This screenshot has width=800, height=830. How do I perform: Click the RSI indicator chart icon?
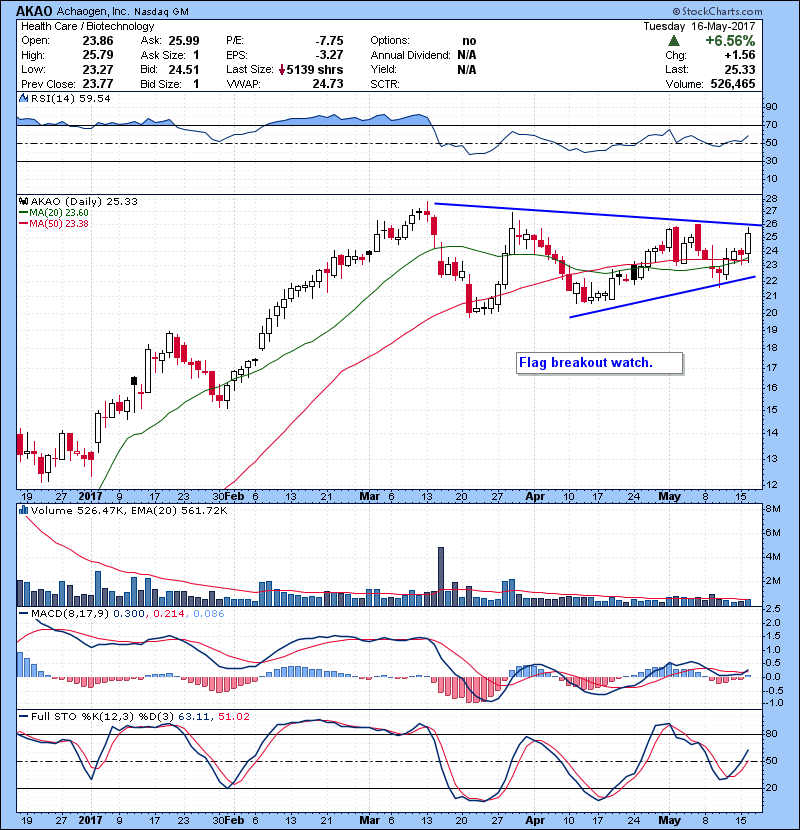(23, 98)
